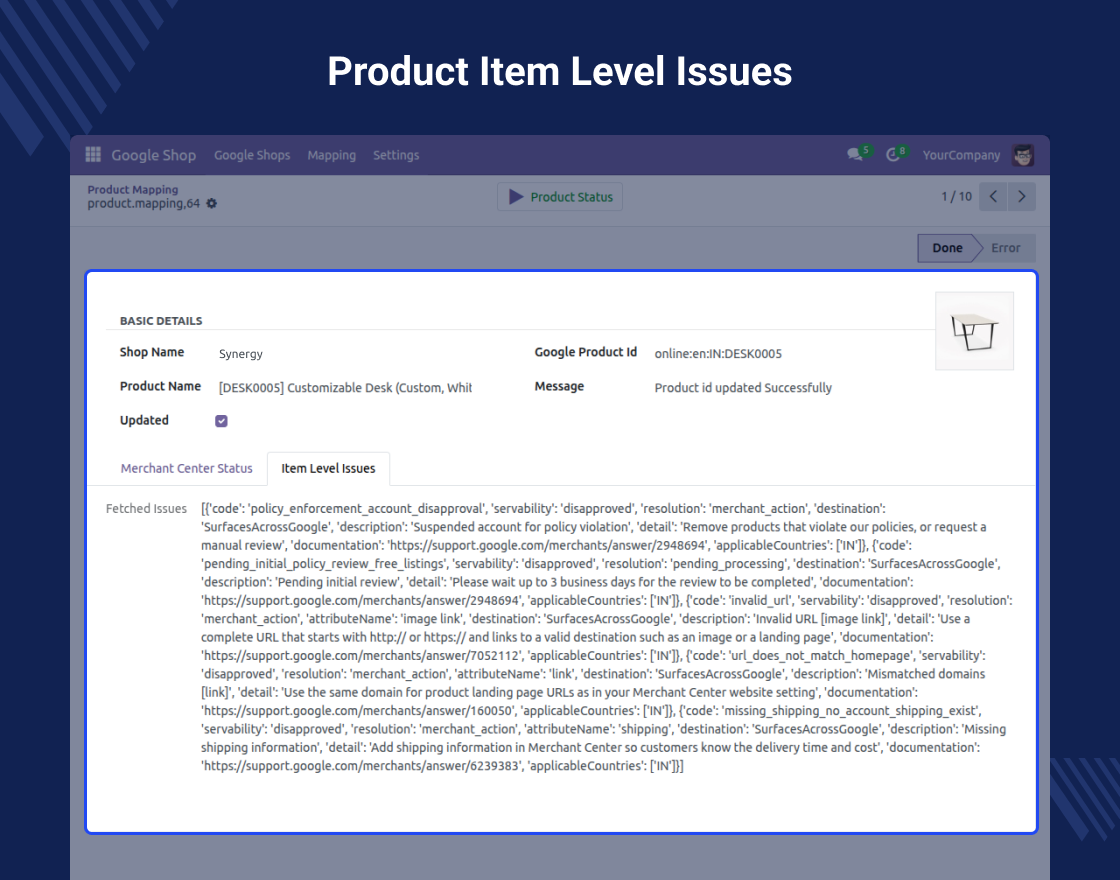Click the Product Name field value

click(x=345, y=388)
